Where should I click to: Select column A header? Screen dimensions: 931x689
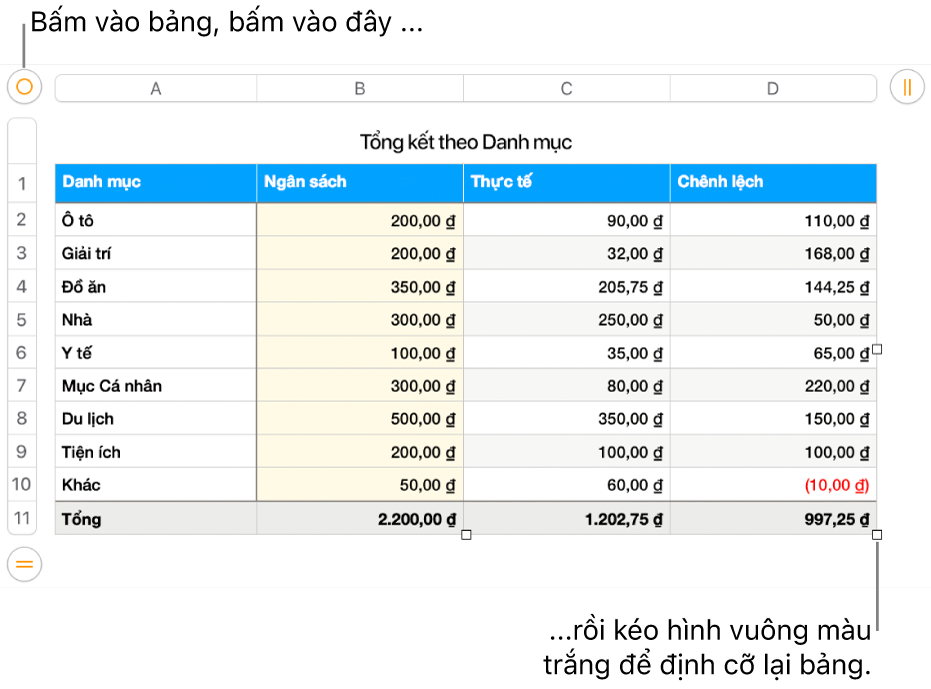click(156, 89)
